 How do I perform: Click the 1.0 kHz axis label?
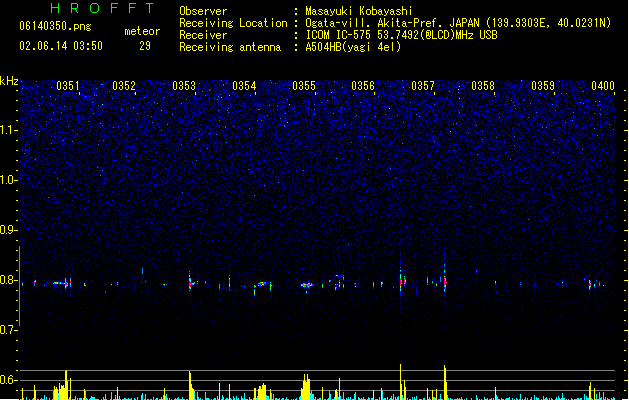tap(8, 180)
